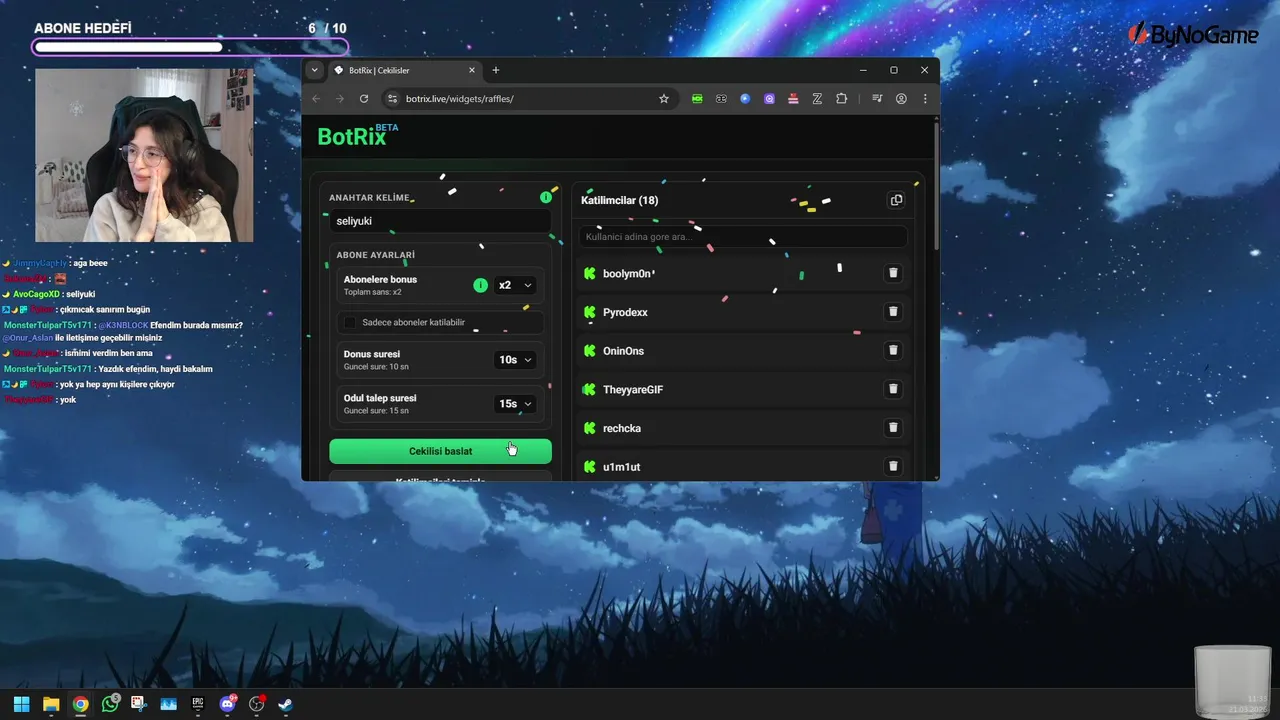Screen dimensions: 1280x720
Task: Click participant name boolym0n
Action: pos(629,273)
